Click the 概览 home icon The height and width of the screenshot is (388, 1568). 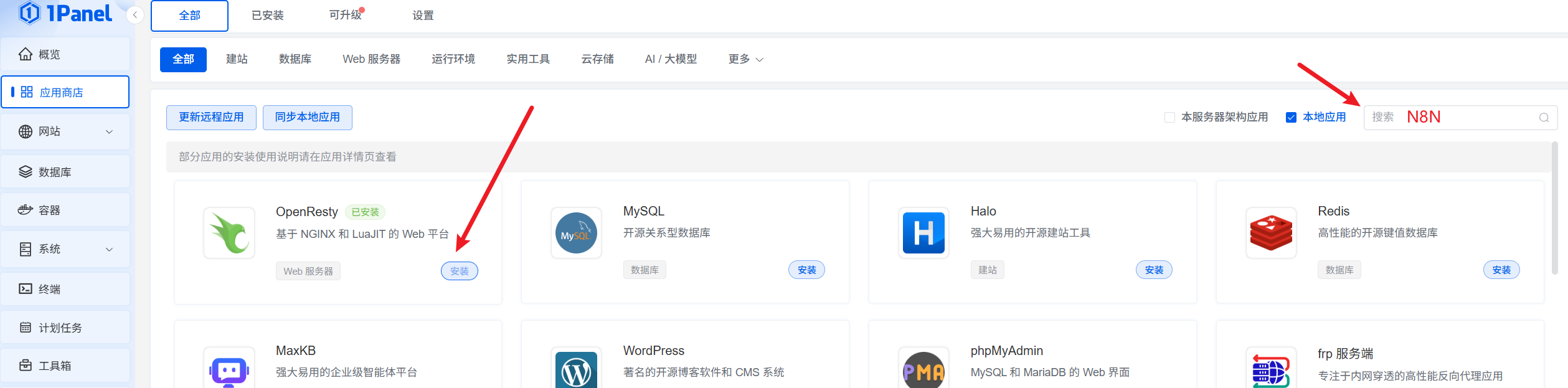(26, 54)
